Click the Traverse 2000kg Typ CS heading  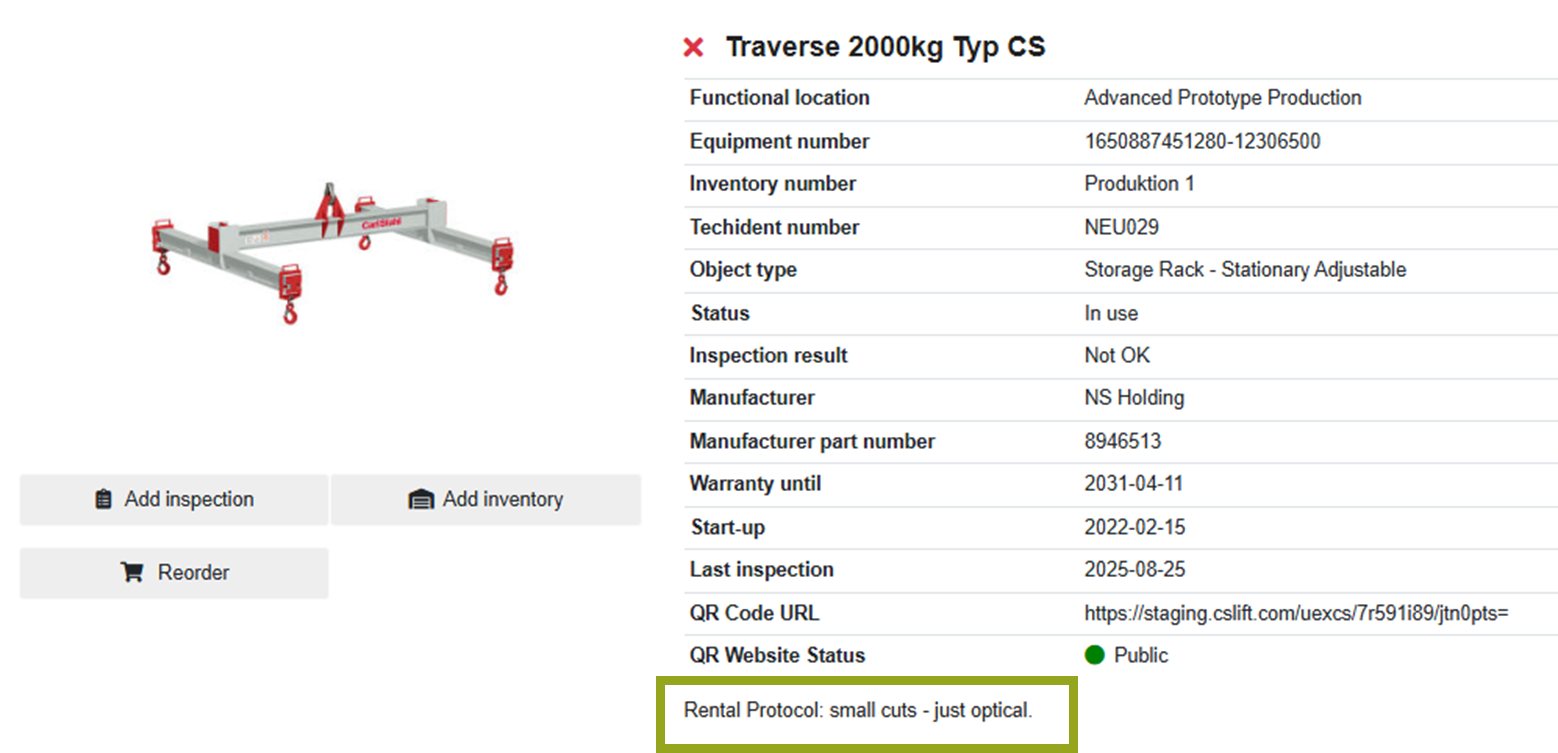(885, 47)
